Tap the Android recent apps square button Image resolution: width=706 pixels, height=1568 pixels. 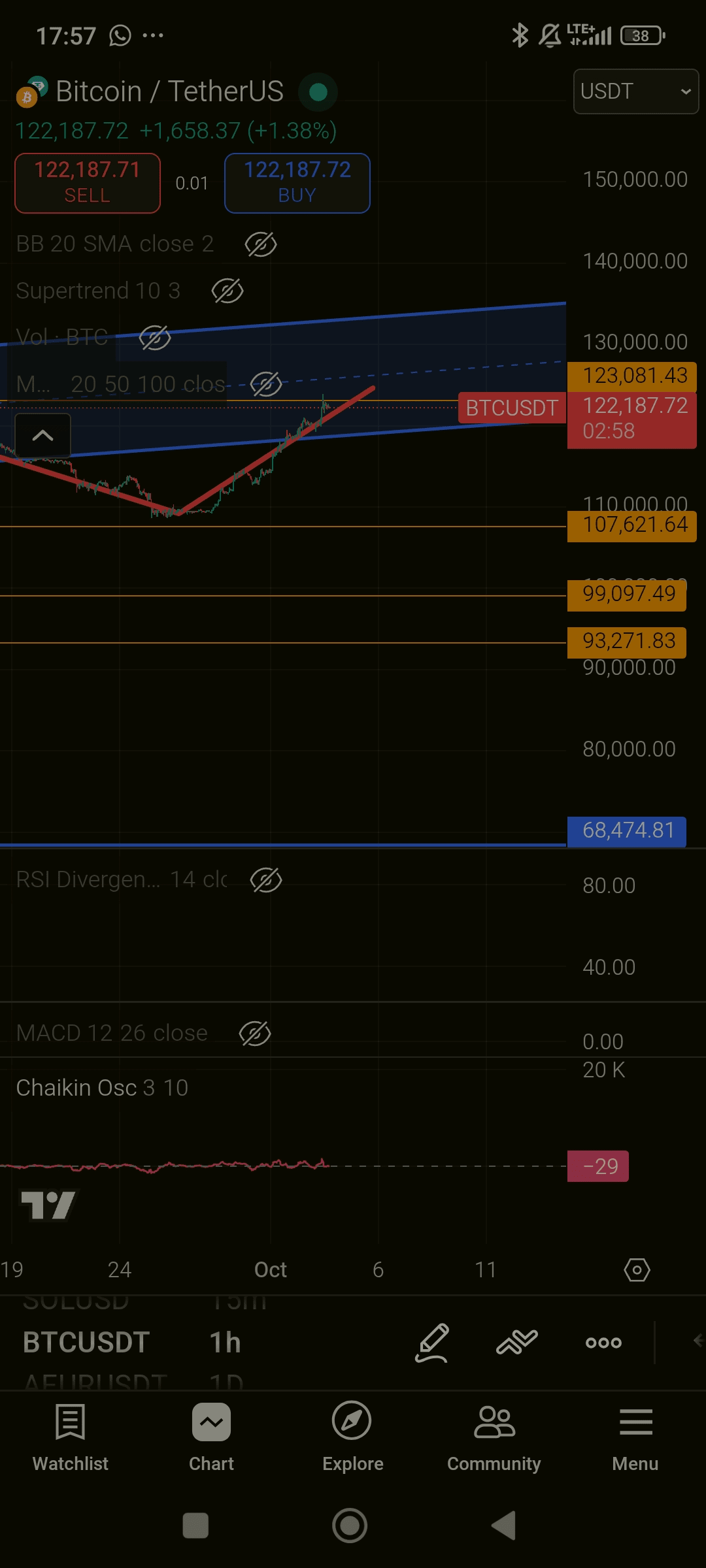tap(195, 1526)
